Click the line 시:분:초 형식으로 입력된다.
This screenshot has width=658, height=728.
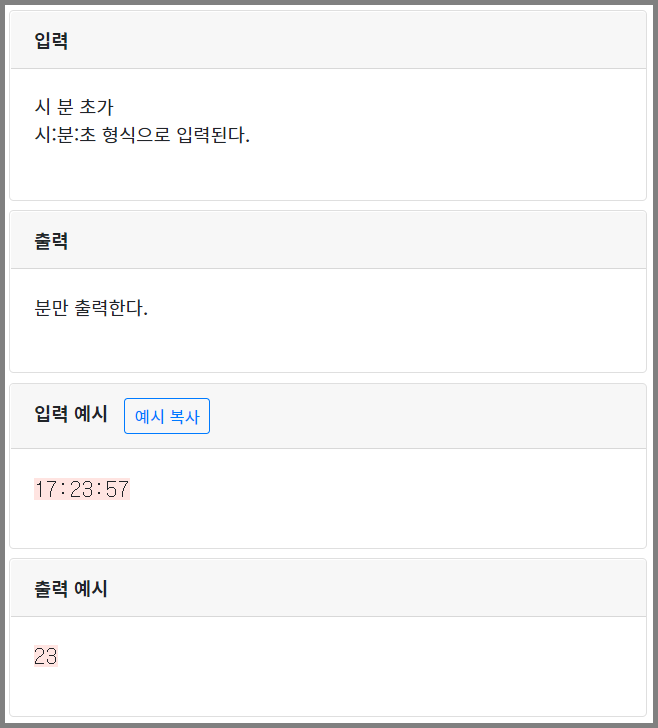point(142,135)
